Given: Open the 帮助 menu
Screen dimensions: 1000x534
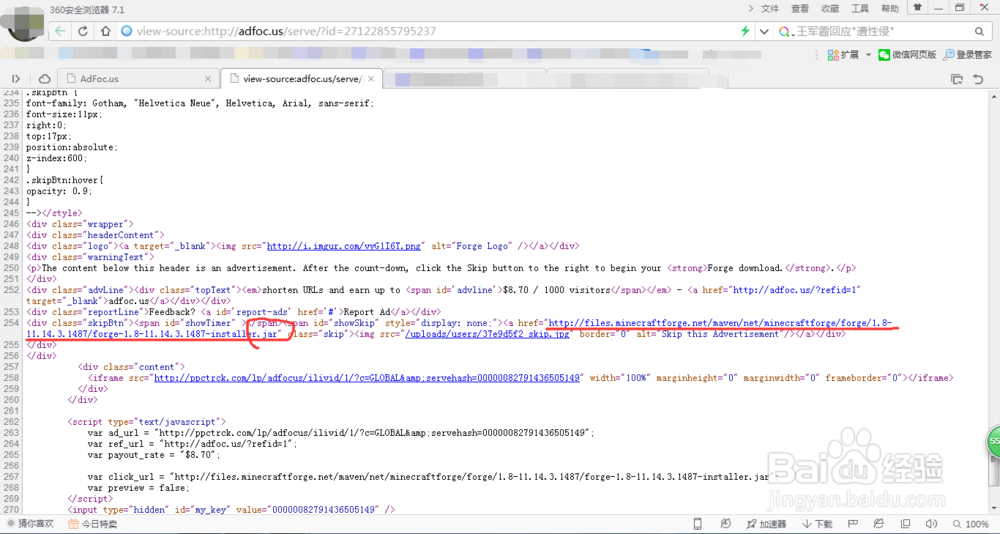Looking at the screenshot, I should point(890,8).
